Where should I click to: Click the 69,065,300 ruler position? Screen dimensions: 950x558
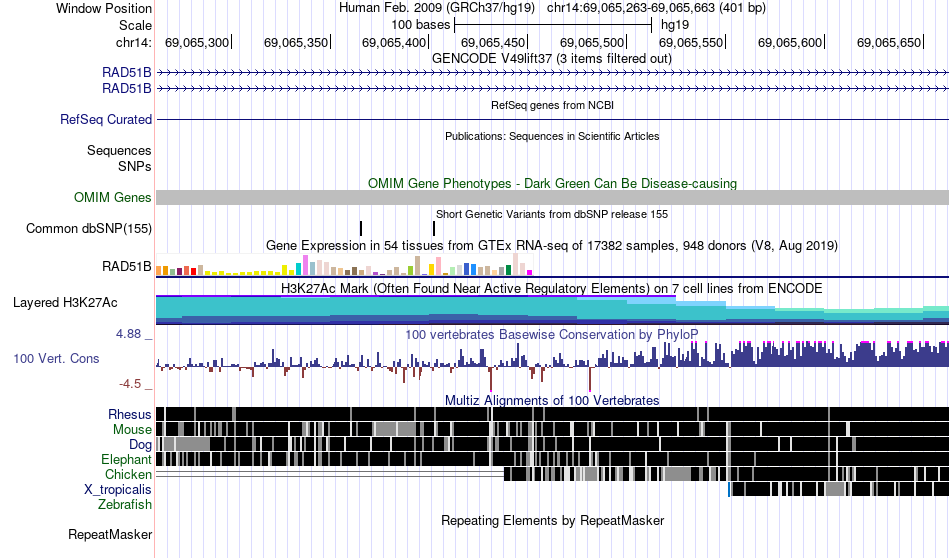pos(197,42)
